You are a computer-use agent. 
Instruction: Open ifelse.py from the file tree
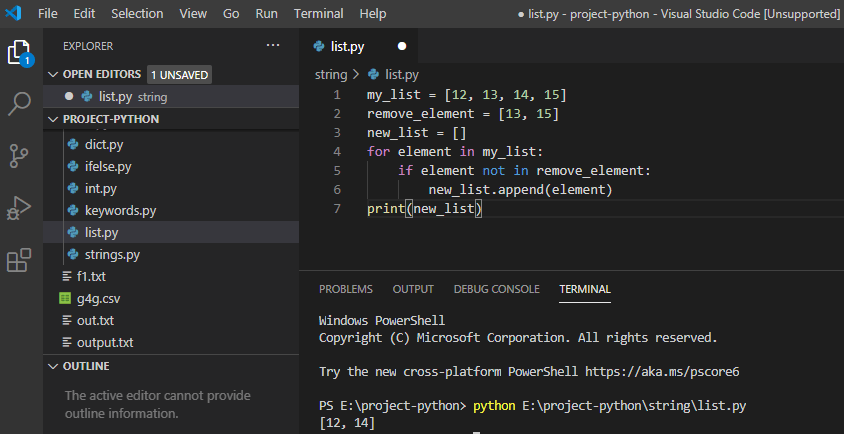click(108, 167)
